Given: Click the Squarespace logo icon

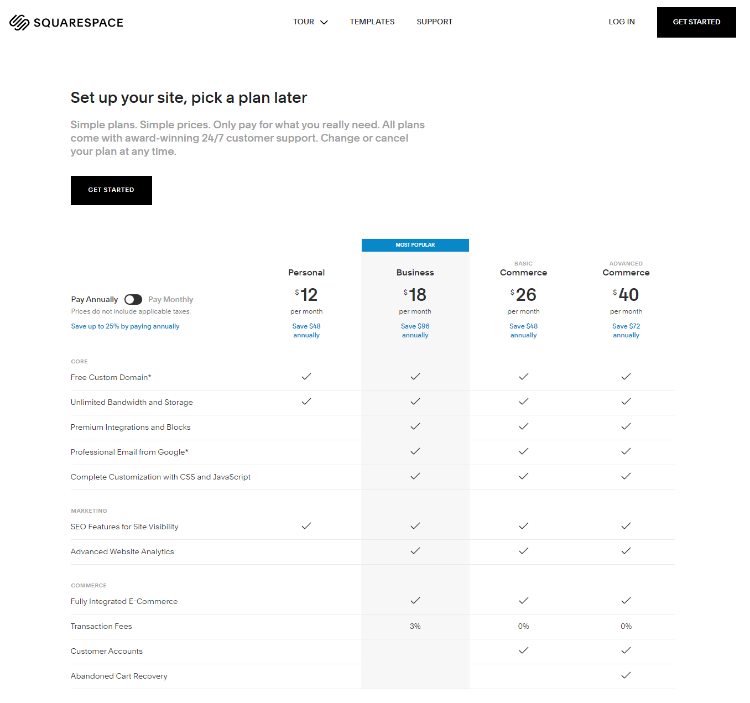Looking at the screenshot, I should (19, 22).
